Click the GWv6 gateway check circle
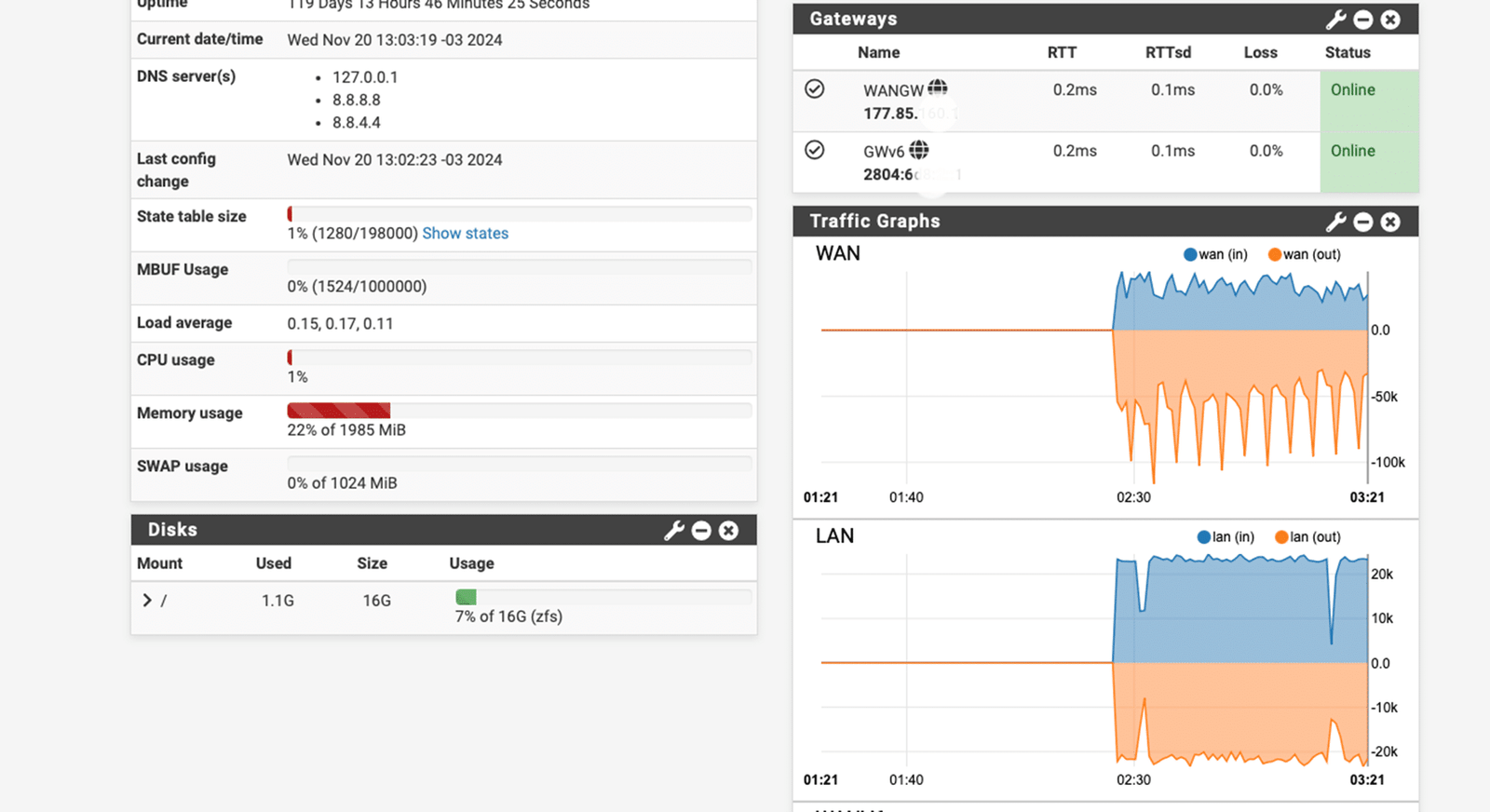1490x812 pixels. pos(814,150)
